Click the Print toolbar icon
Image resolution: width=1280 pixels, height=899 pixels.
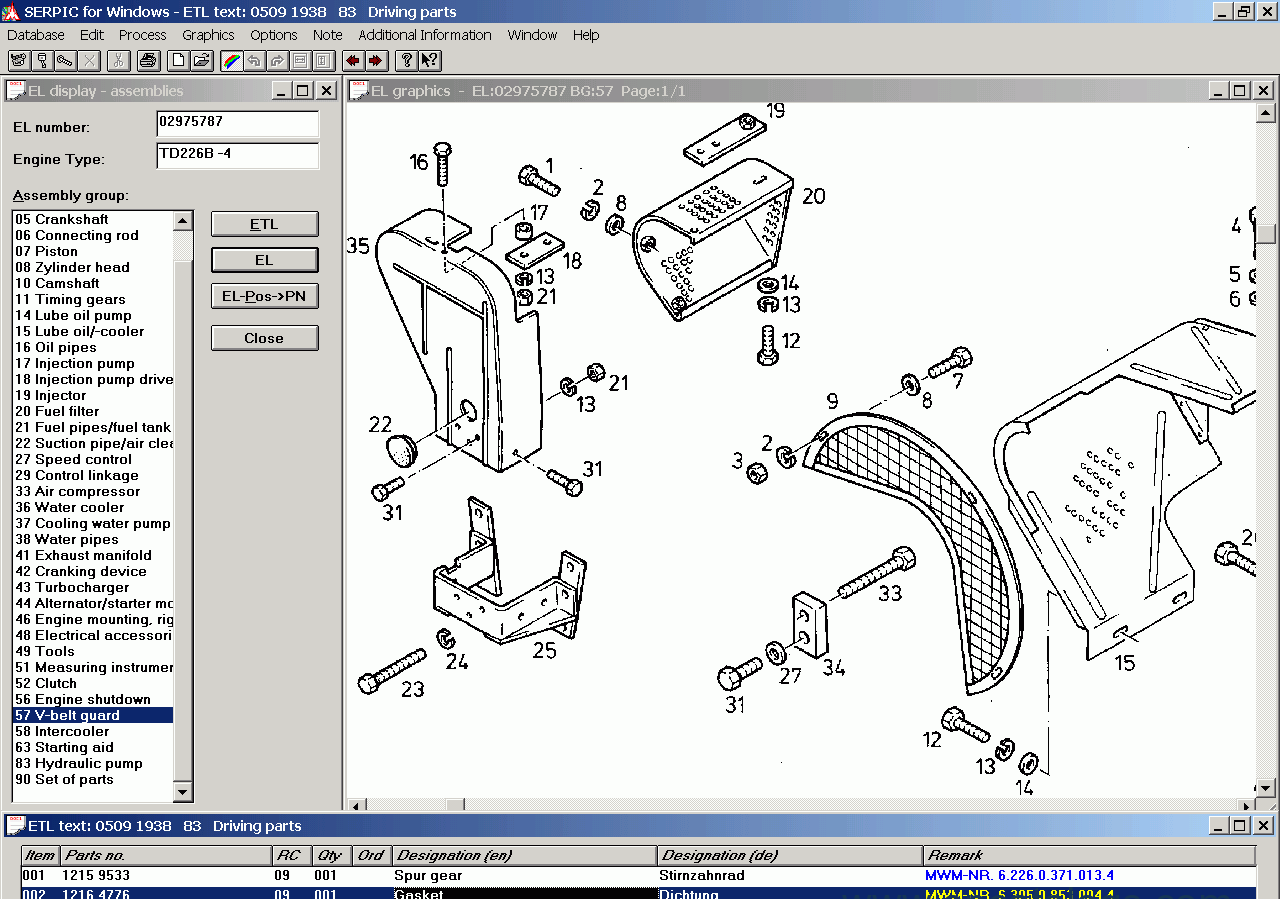click(147, 60)
